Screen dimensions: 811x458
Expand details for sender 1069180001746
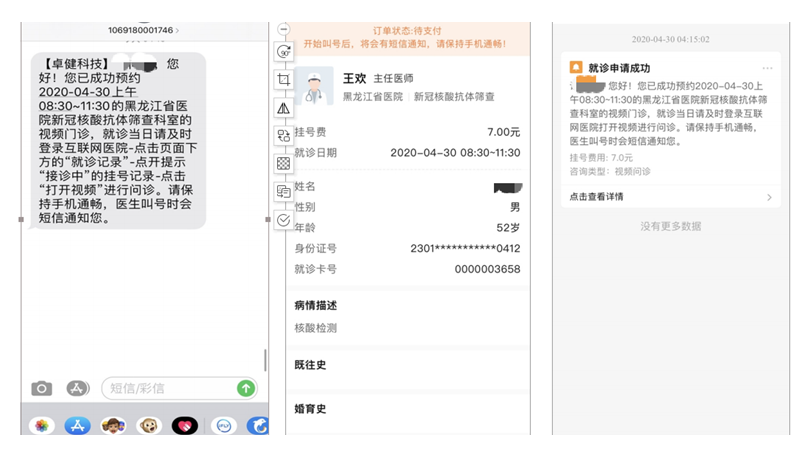(x=143, y=30)
